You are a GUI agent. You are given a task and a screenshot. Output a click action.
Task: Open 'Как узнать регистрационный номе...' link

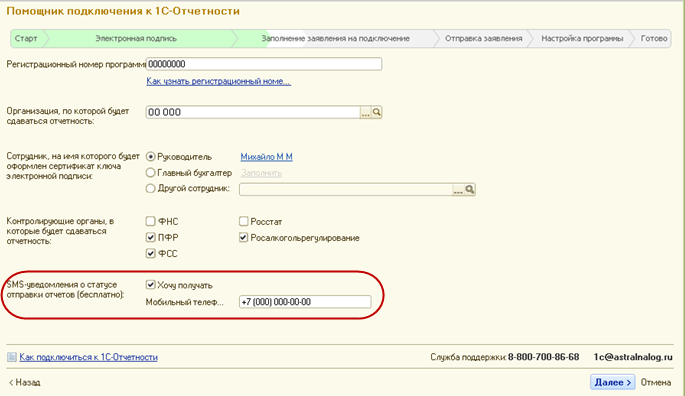[x=218, y=81]
